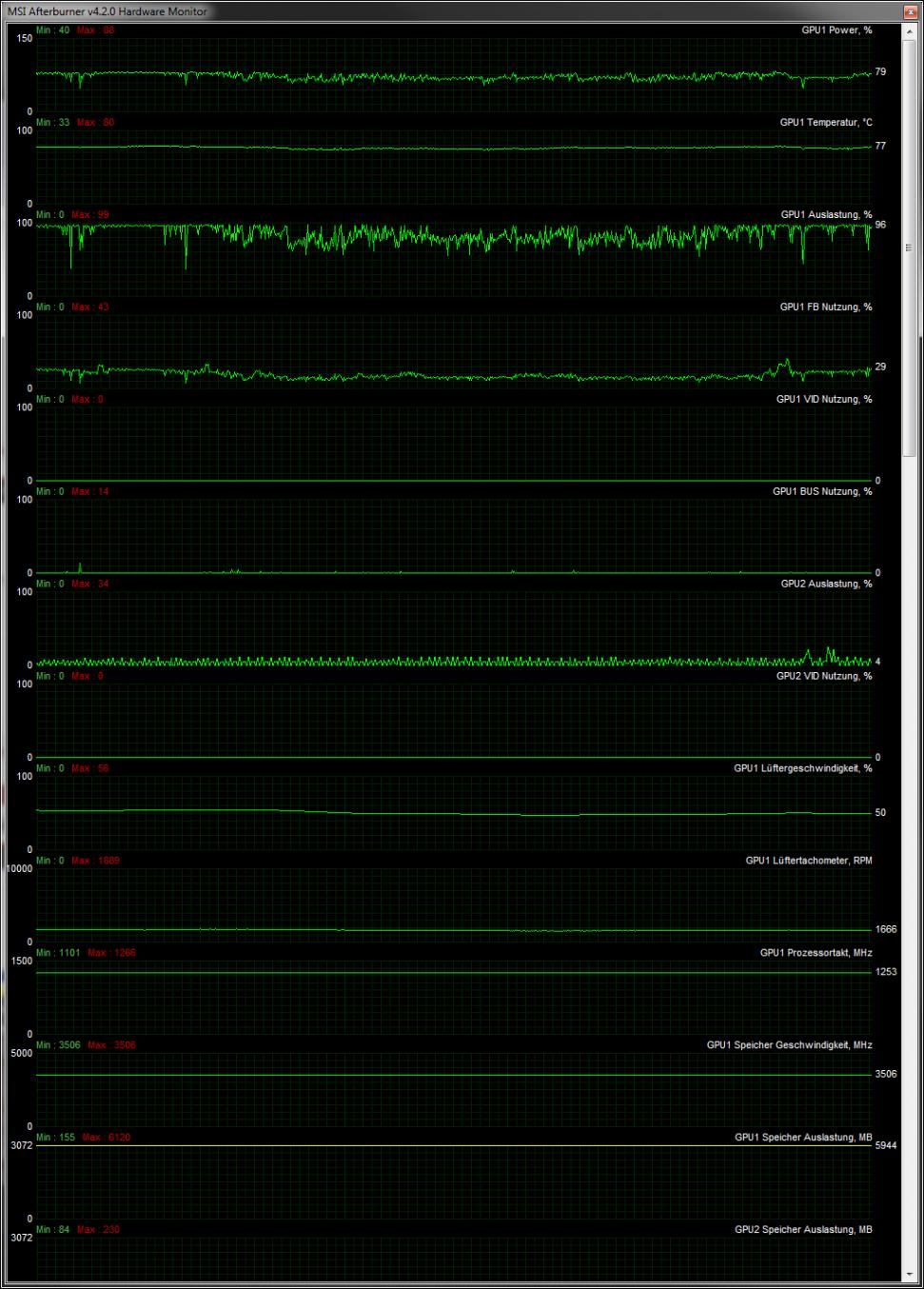Viewport: 924px width, 1289px height.
Task: Select the 'GPU1 Lüftertachometer, RPM' label
Action: [809, 862]
